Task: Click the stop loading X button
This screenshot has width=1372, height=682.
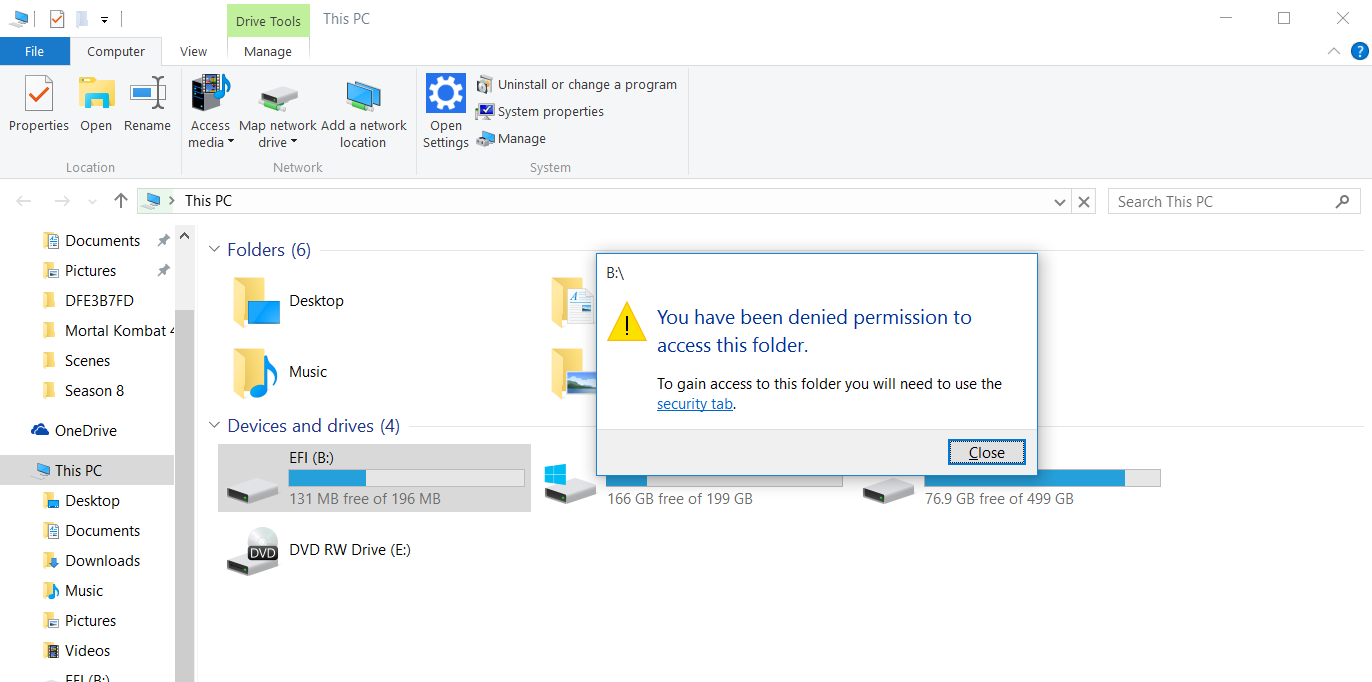Action: pyautogui.click(x=1084, y=202)
